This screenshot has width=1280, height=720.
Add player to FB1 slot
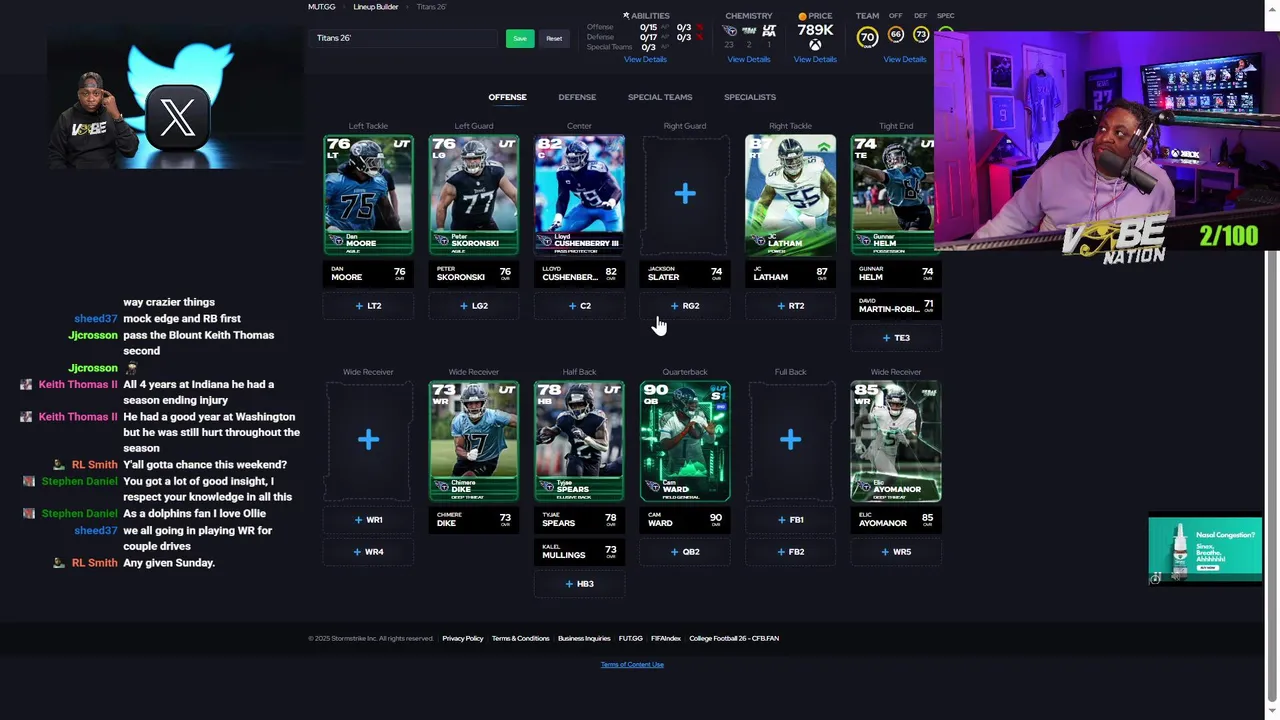790,520
